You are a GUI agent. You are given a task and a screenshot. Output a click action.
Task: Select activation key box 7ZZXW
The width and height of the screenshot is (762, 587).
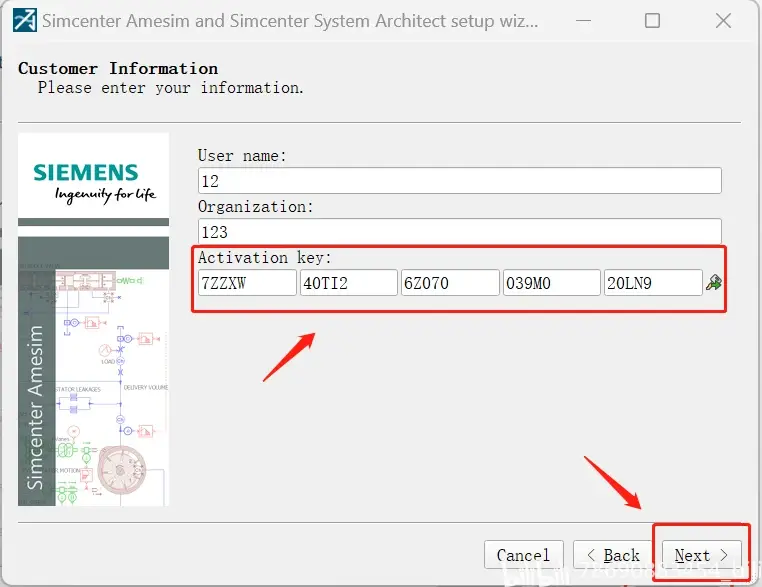247,283
